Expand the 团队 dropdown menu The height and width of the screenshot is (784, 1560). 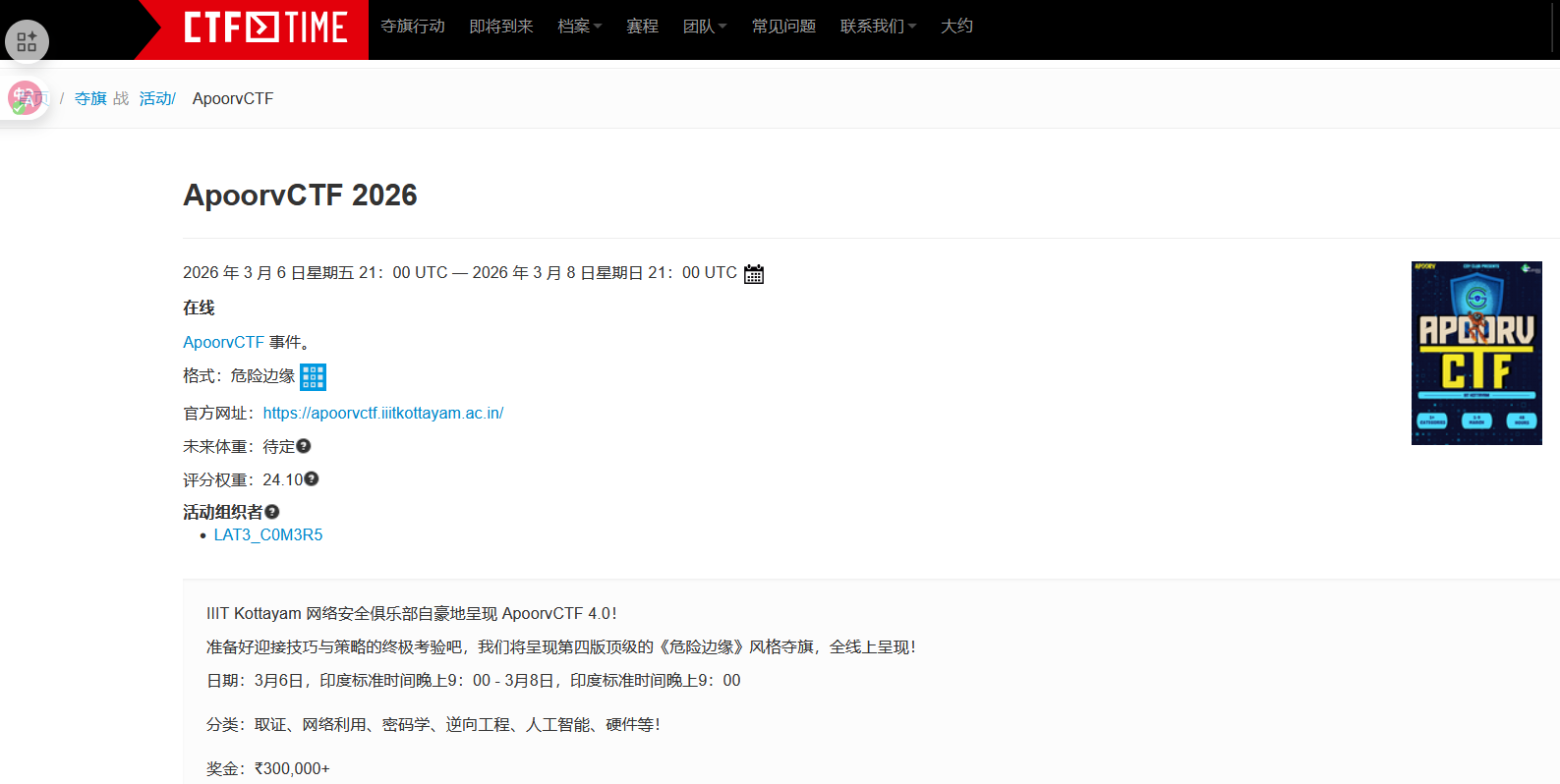coord(705,27)
